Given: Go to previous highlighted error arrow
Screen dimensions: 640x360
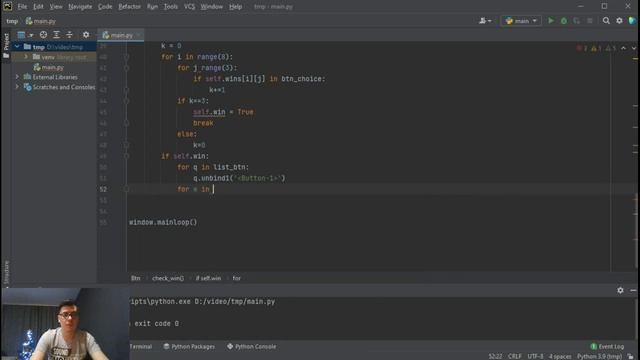Looking at the screenshot, I should tap(623, 48).
